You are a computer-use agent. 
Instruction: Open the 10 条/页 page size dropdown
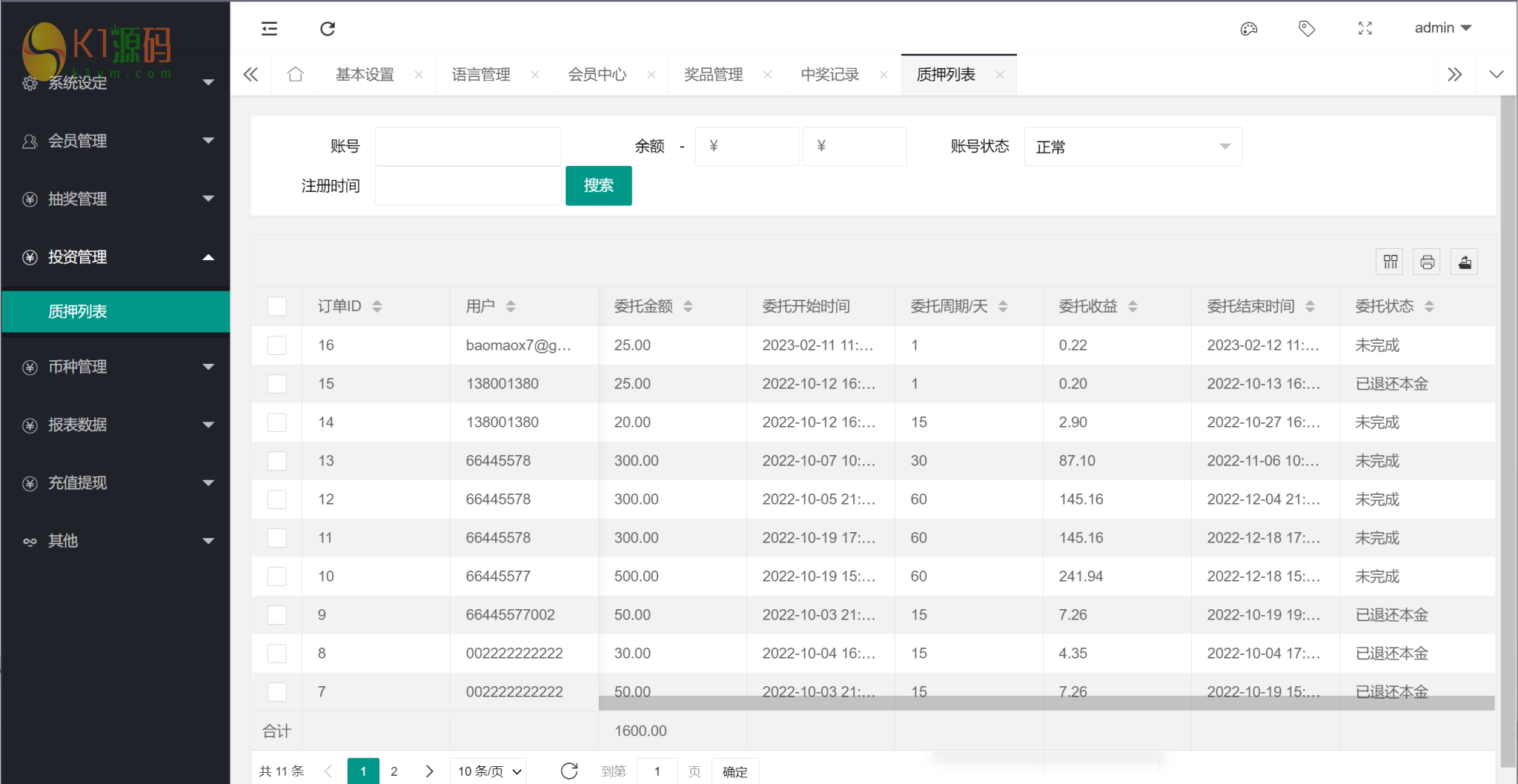point(488,771)
